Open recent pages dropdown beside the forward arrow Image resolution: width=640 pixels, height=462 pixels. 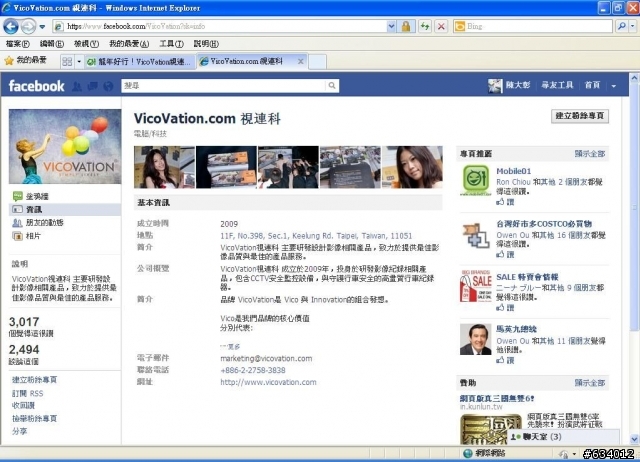pos(42,27)
